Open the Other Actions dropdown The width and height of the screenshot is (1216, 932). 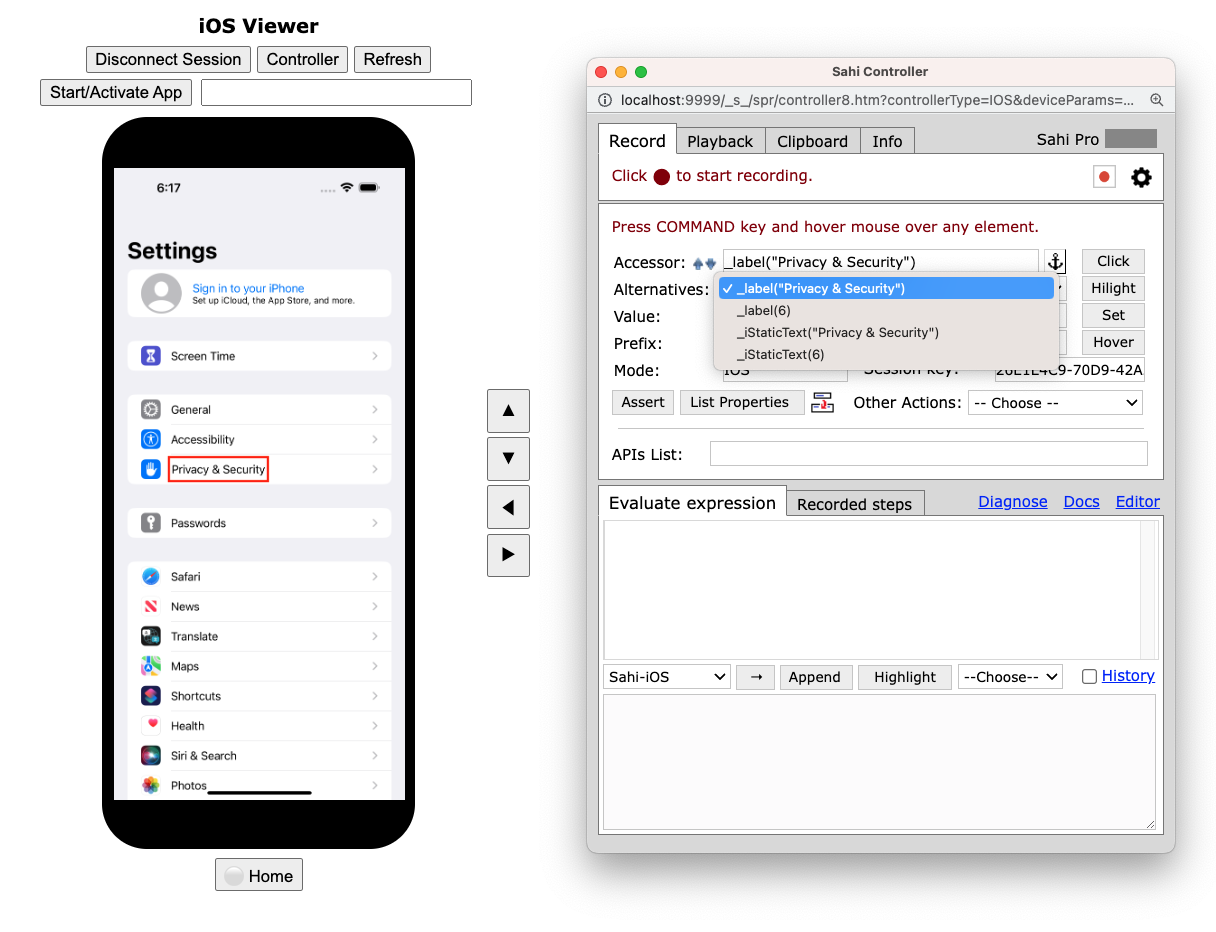[x=1055, y=403]
